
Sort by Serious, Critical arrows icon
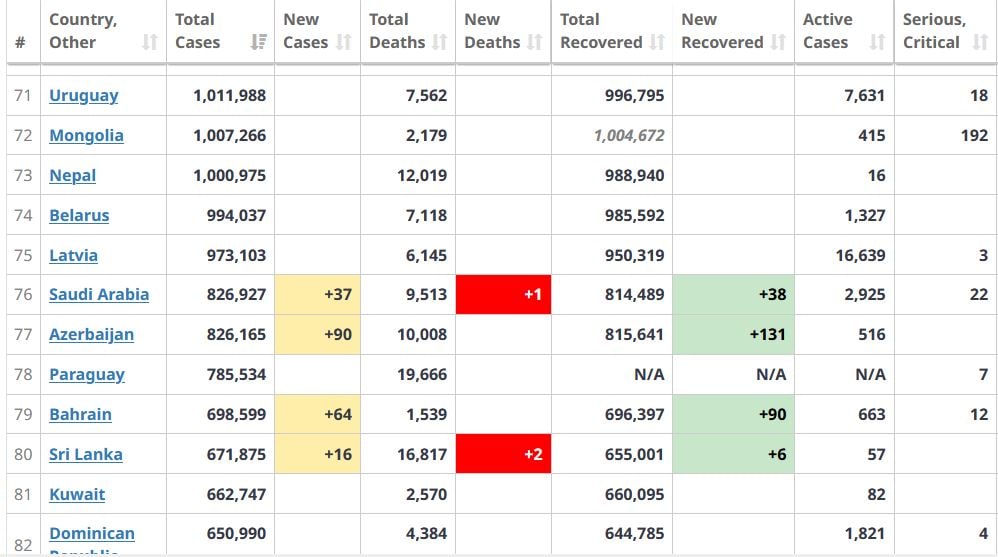point(980,42)
